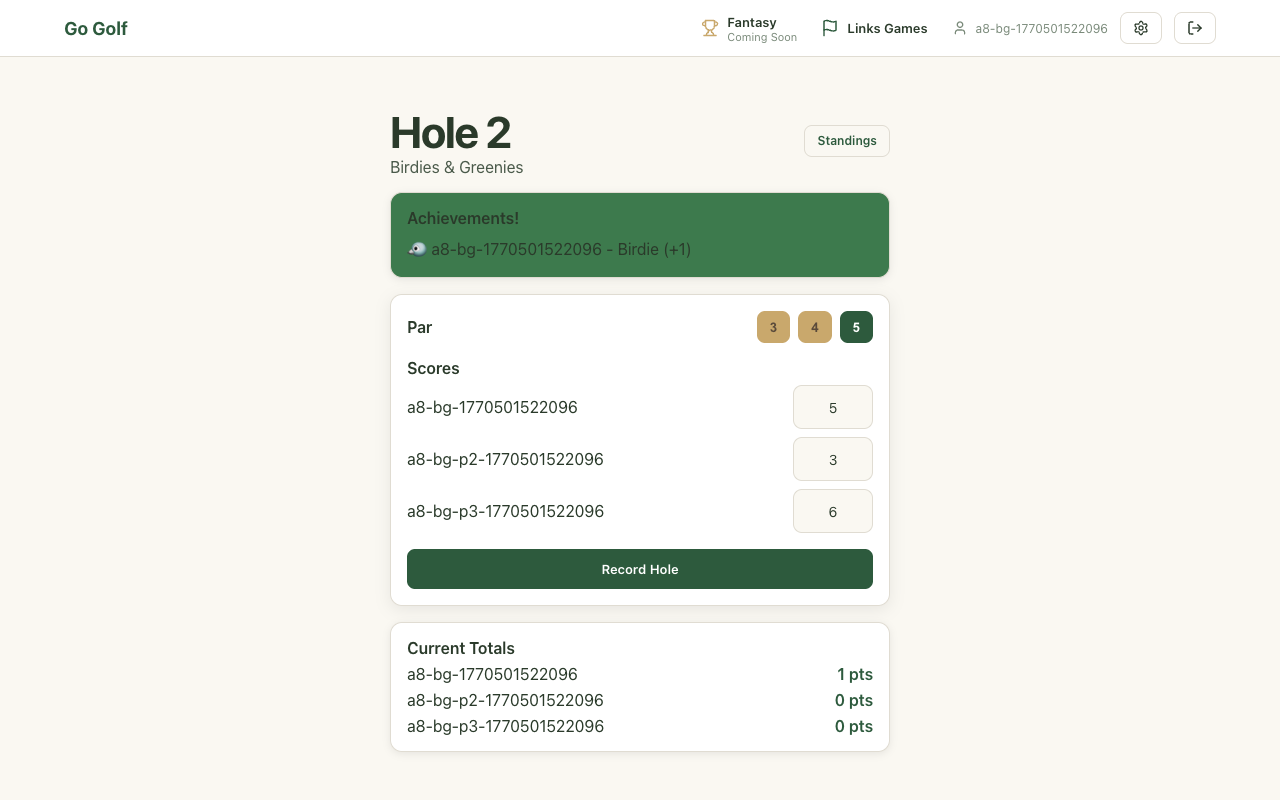Click the Fantasy trophy icon
The image size is (1280, 800).
tap(710, 29)
